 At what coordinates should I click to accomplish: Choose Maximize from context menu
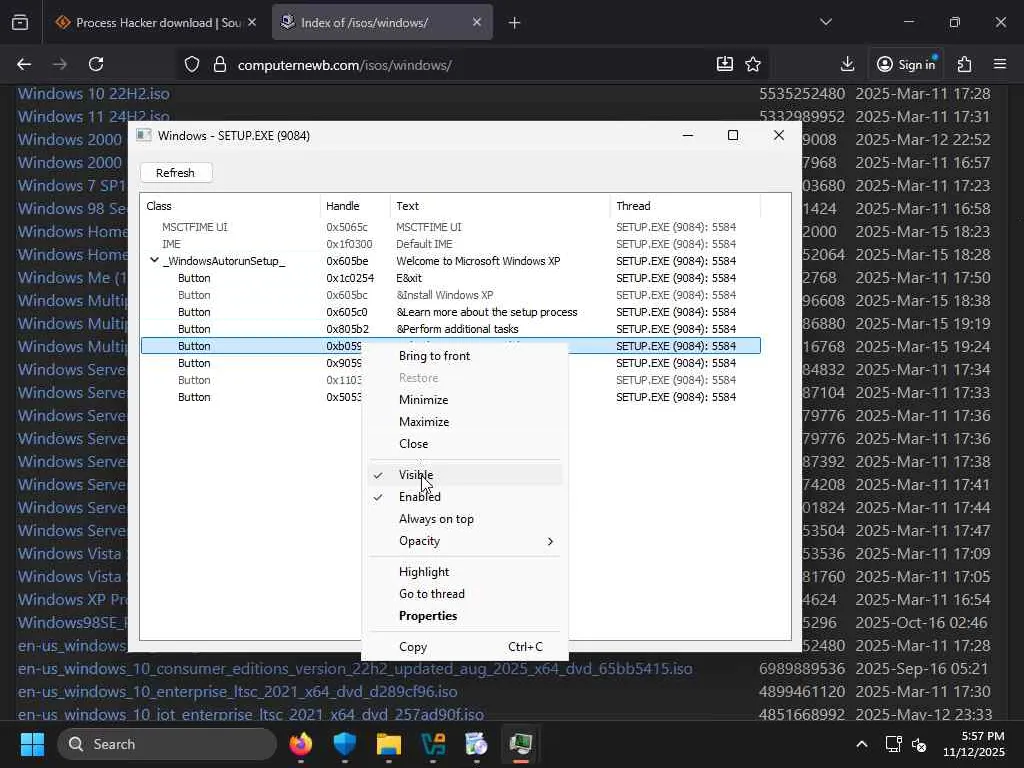(466, 422)
